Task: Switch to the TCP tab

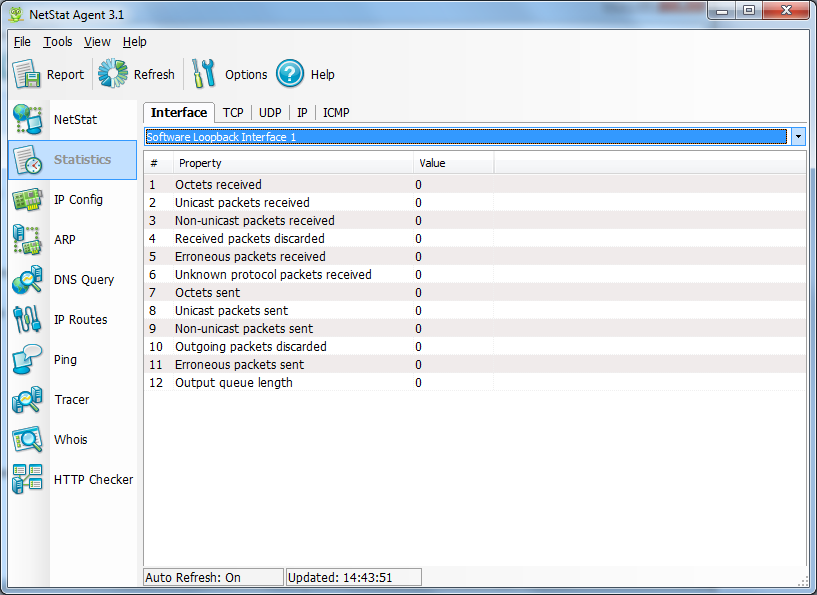Action: click(233, 113)
